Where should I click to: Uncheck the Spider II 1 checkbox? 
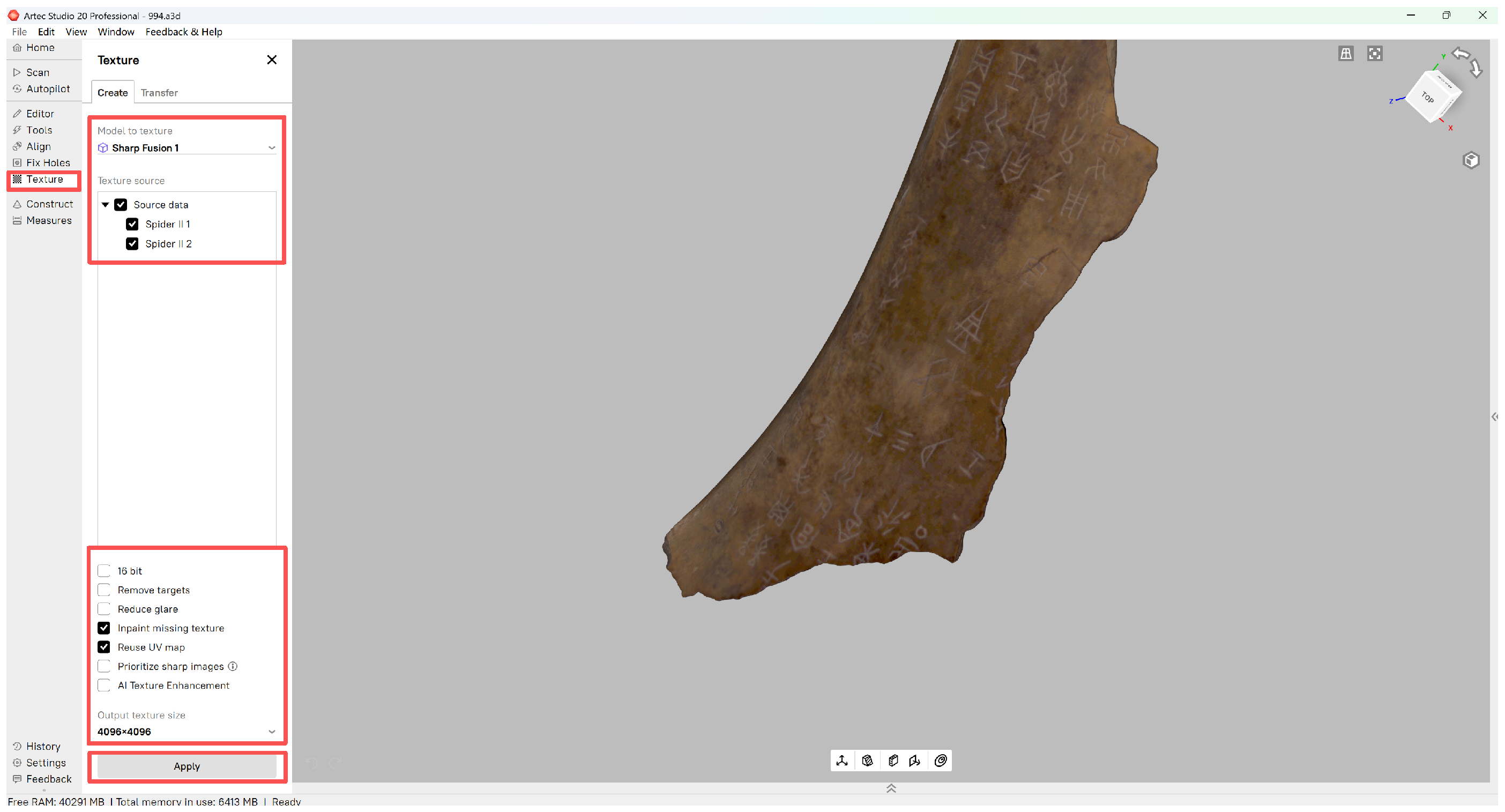pos(132,225)
